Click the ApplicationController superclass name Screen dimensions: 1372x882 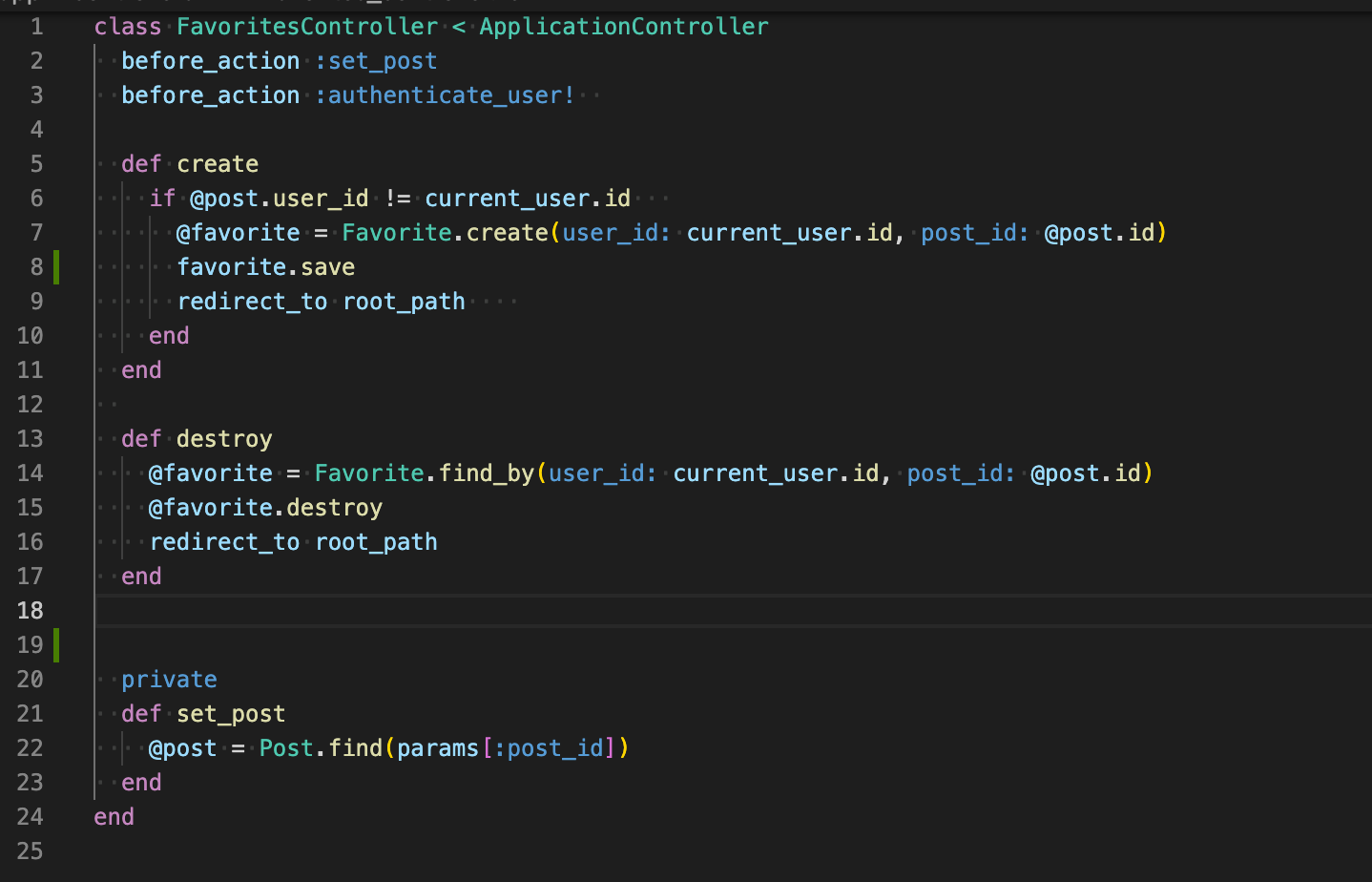[x=623, y=27]
